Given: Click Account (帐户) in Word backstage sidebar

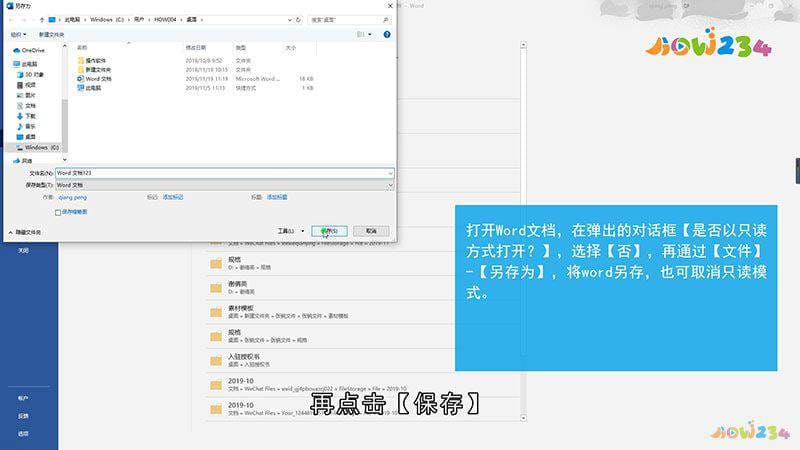Looking at the screenshot, I should [23, 398].
